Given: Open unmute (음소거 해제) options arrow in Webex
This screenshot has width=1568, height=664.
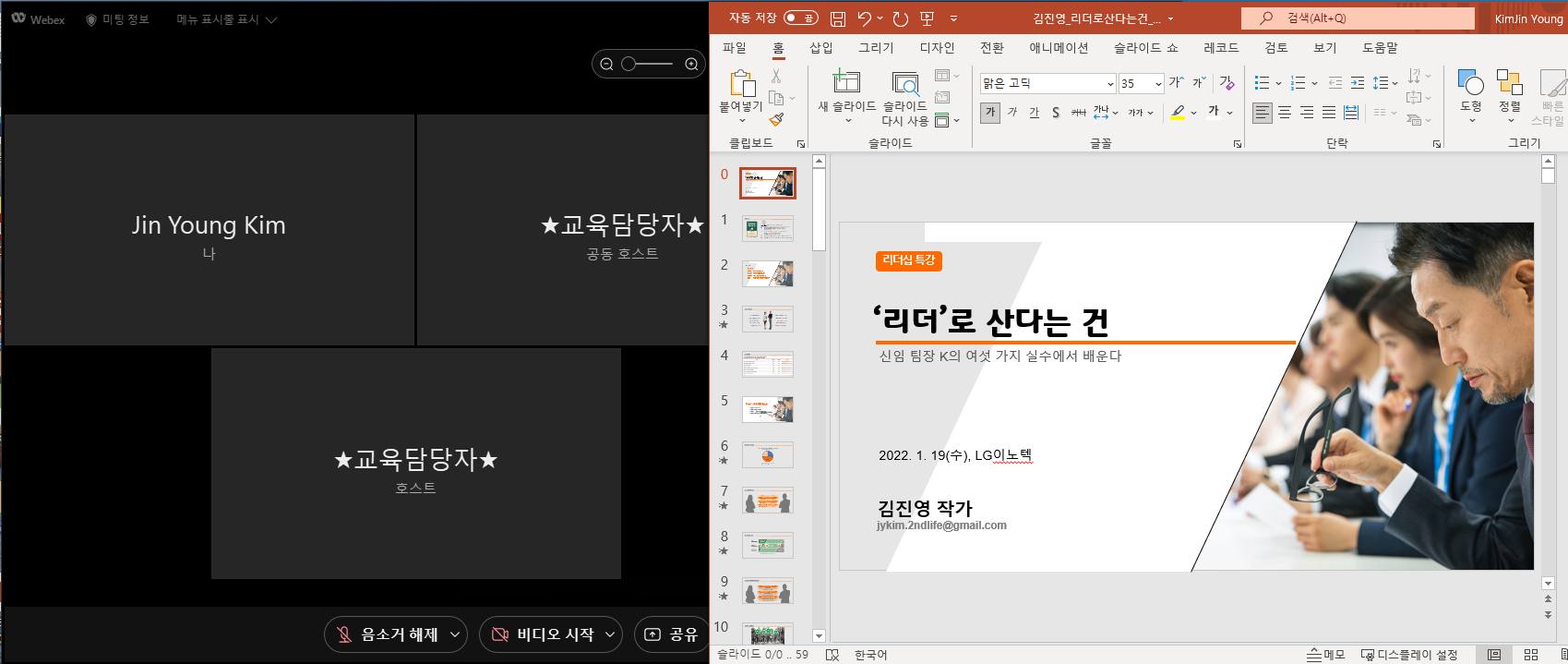Looking at the screenshot, I should (x=455, y=634).
